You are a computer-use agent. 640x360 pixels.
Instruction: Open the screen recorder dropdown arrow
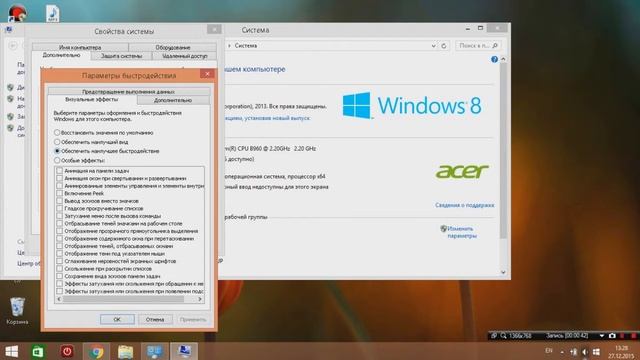[602, 336]
